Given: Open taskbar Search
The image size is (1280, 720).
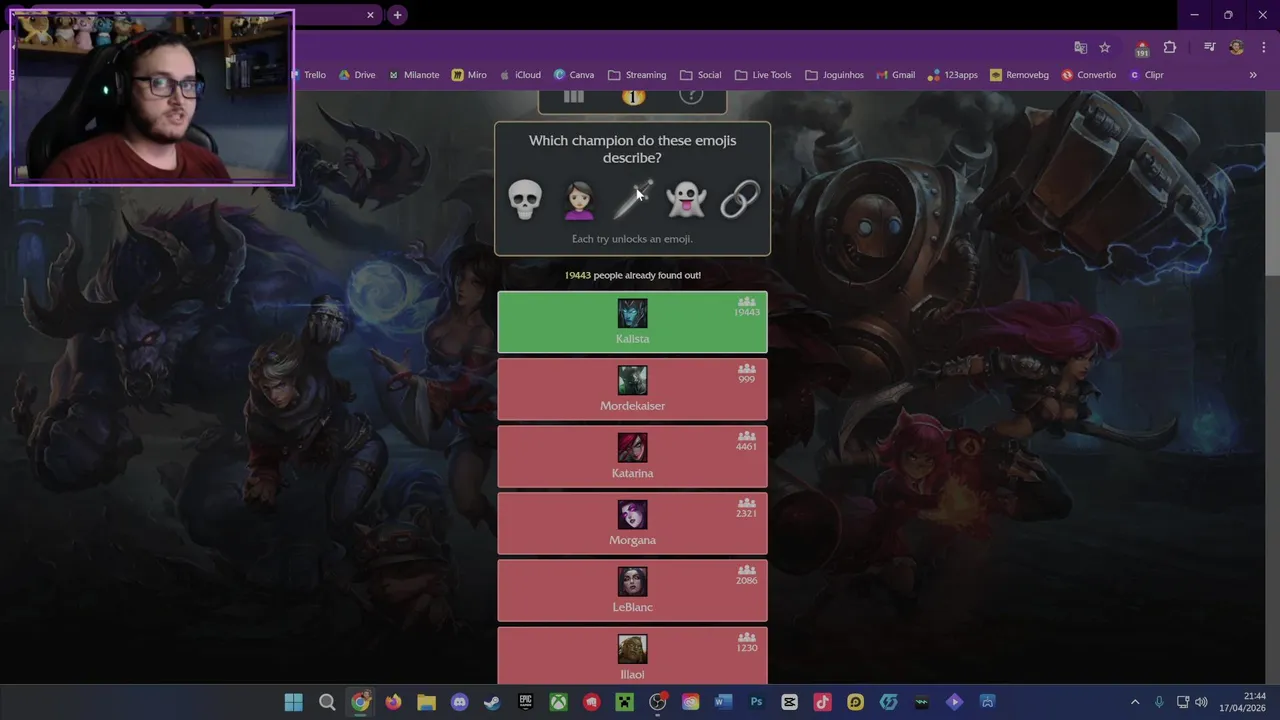Looking at the screenshot, I should coord(327,702).
